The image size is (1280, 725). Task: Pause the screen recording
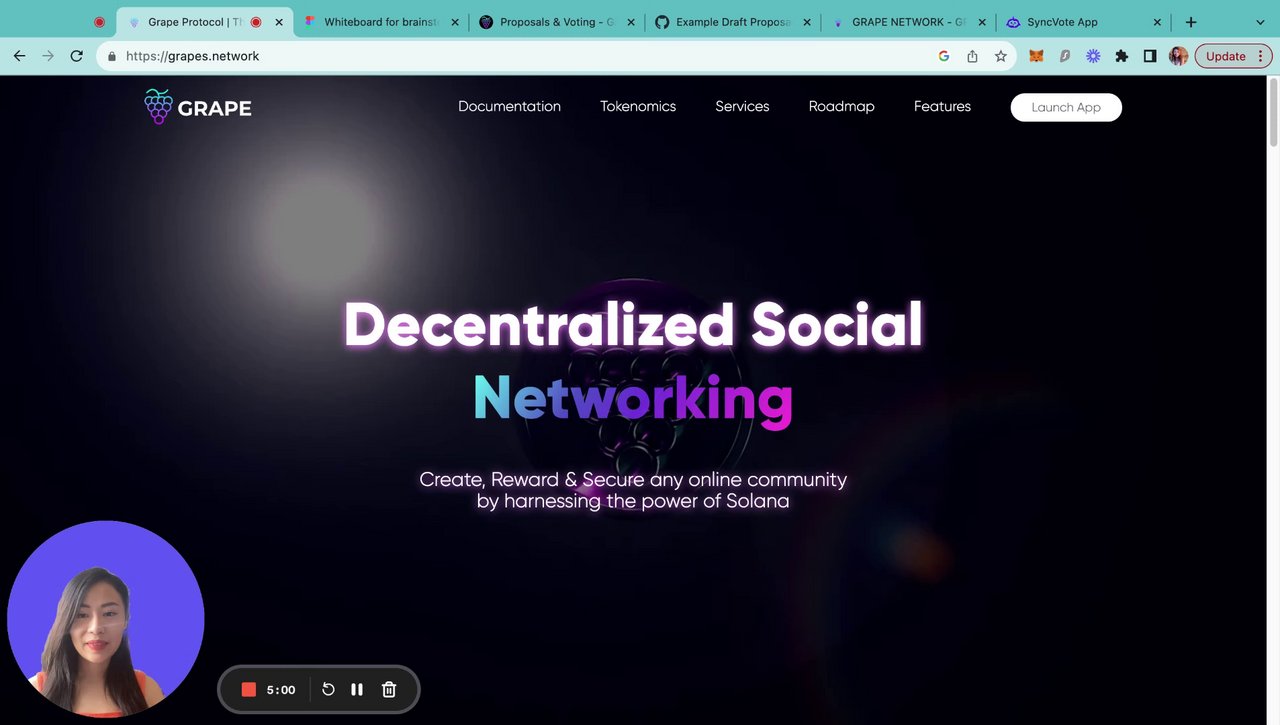357,689
